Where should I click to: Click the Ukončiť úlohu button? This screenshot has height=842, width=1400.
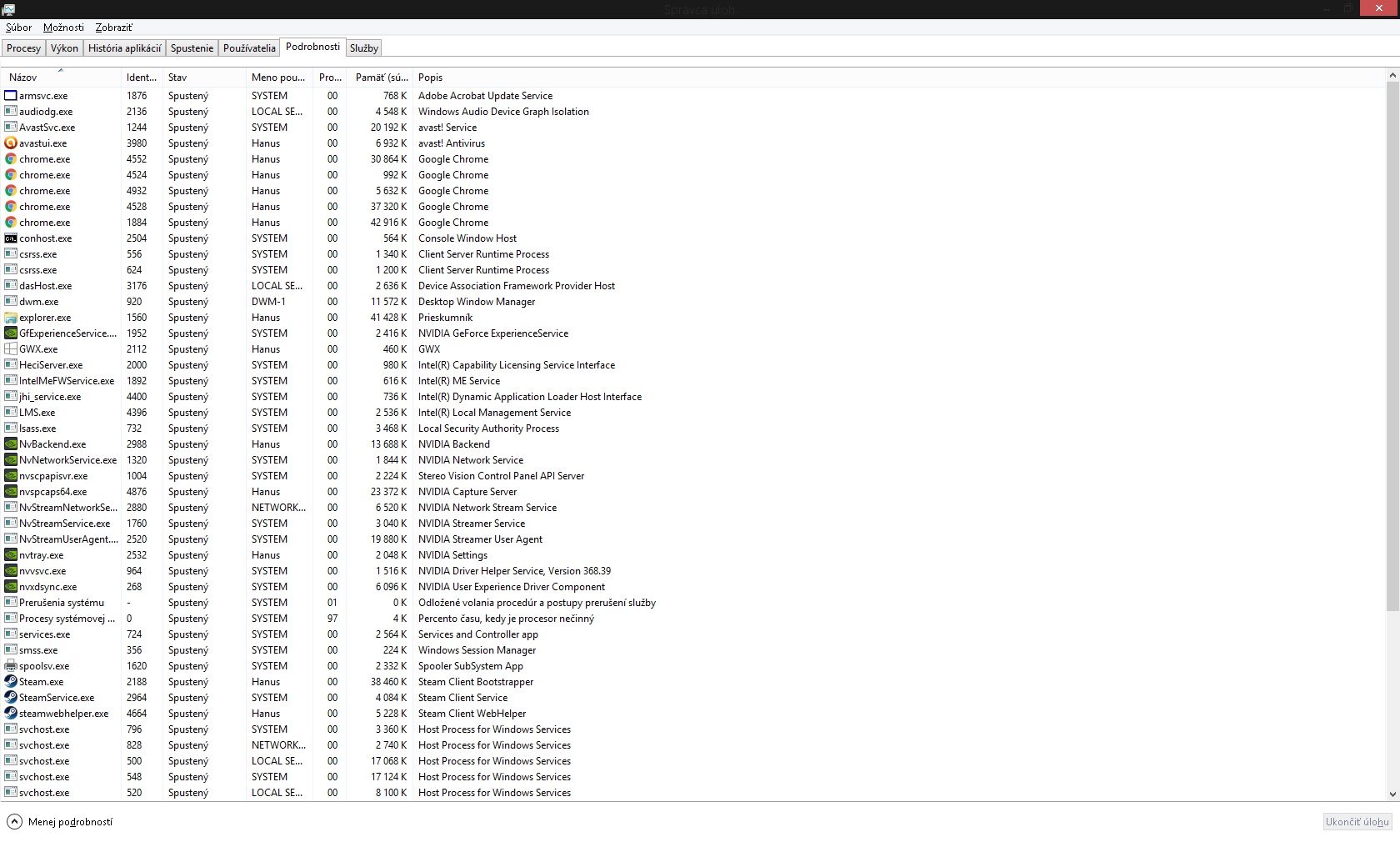click(x=1357, y=822)
